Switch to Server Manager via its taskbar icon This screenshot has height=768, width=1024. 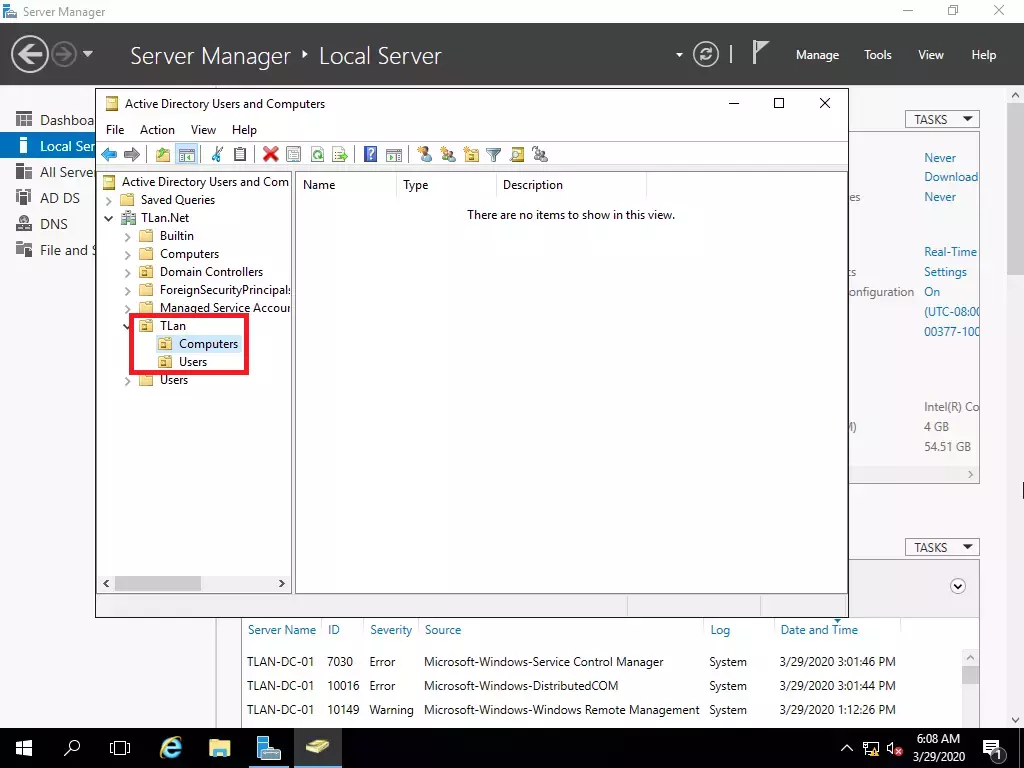pos(268,748)
